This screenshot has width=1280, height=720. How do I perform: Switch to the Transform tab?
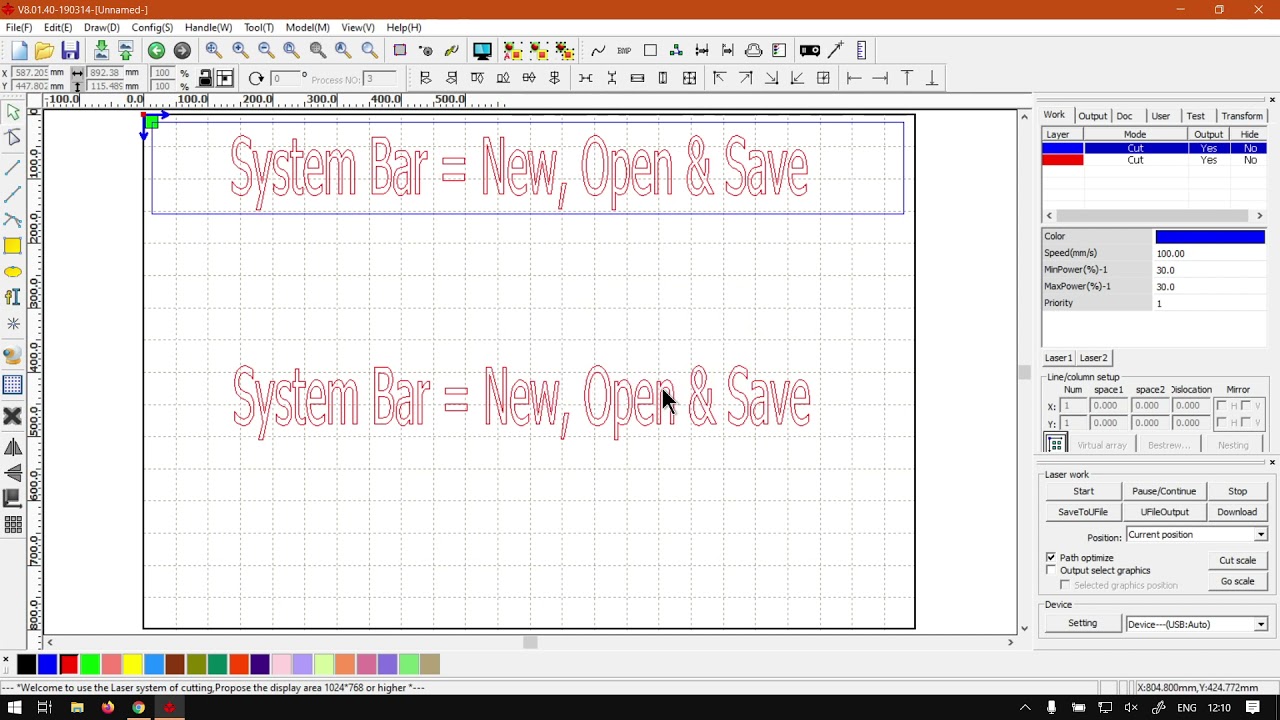[x=1242, y=116]
